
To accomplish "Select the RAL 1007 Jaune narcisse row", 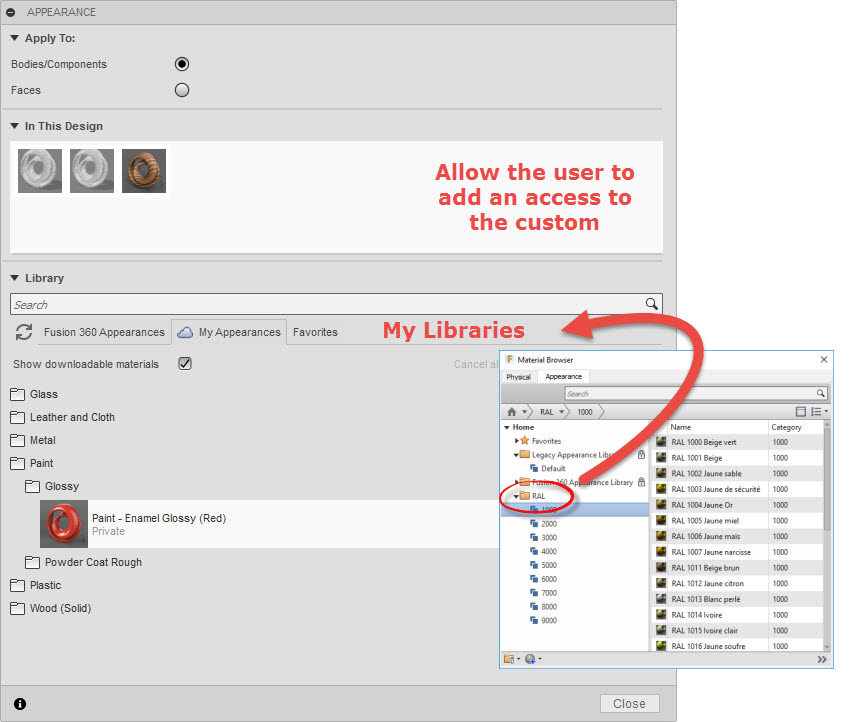I will tap(738, 552).
